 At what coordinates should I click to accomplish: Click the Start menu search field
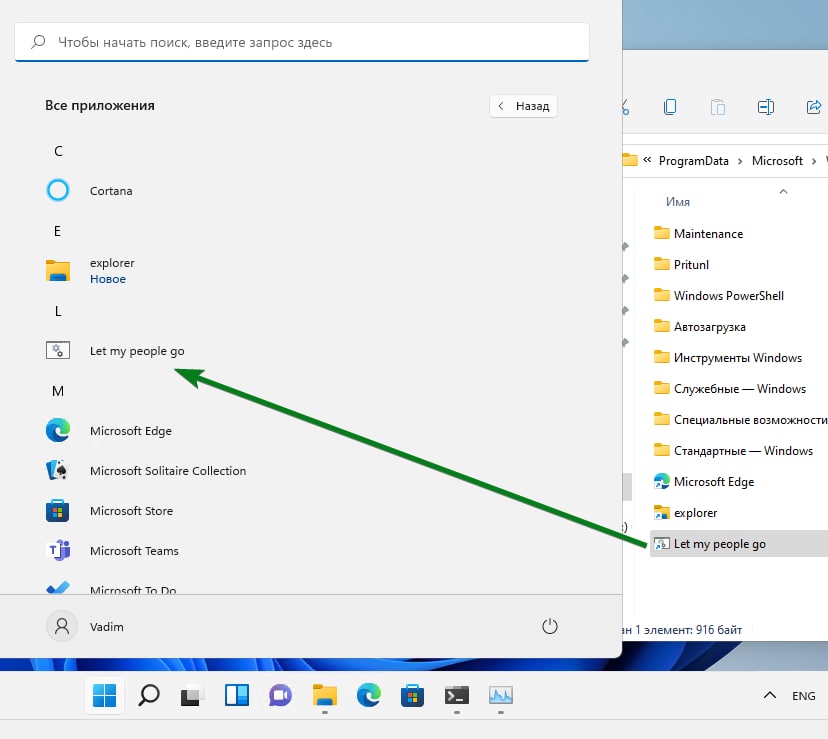click(x=302, y=42)
